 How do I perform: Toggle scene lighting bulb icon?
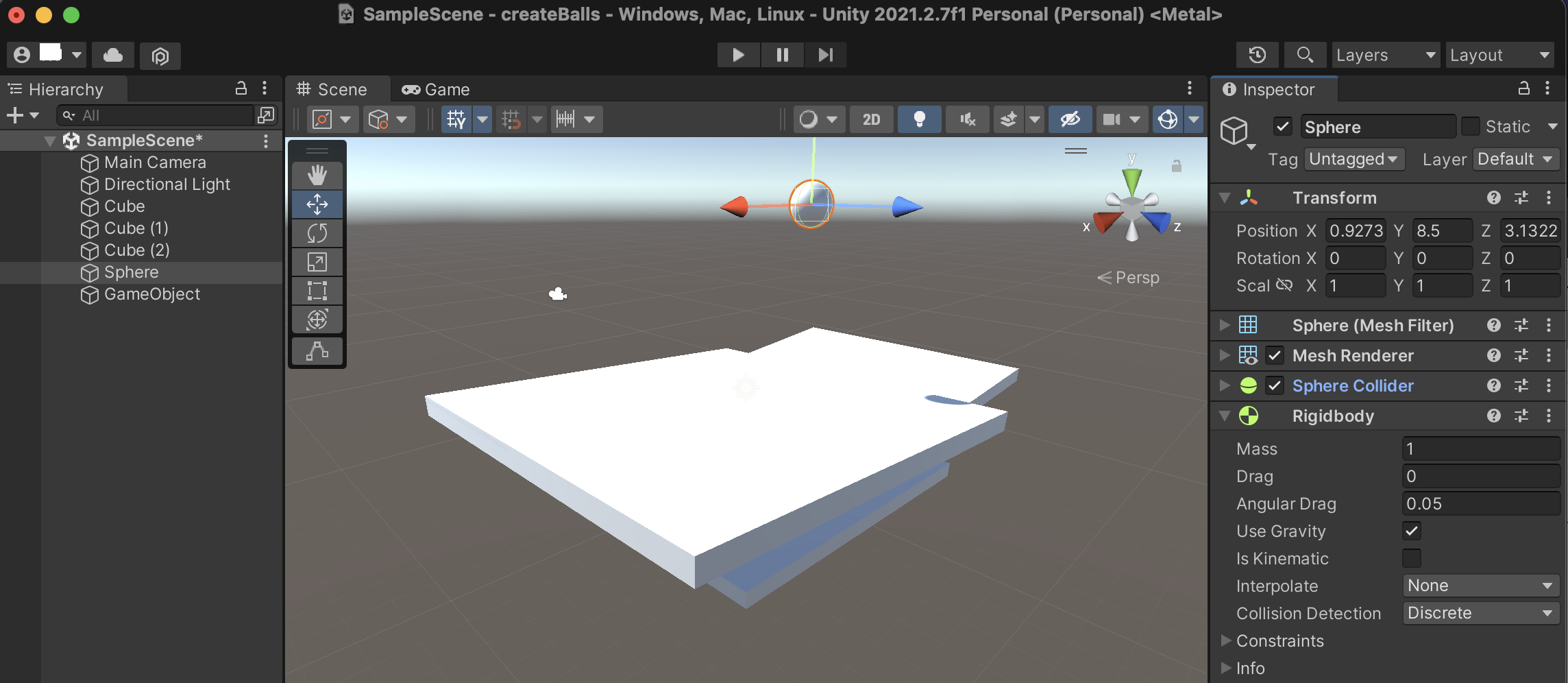919,119
